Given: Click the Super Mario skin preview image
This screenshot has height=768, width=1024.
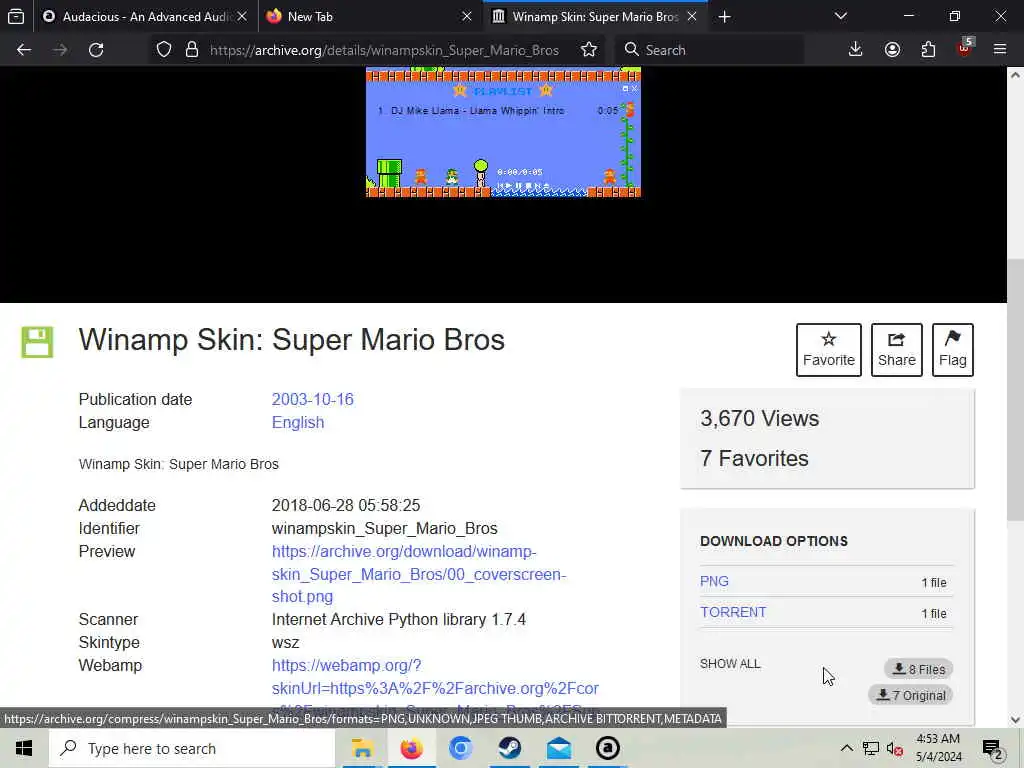Looking at the screenshot, I should pyautogui.click(x=503, y=133).
